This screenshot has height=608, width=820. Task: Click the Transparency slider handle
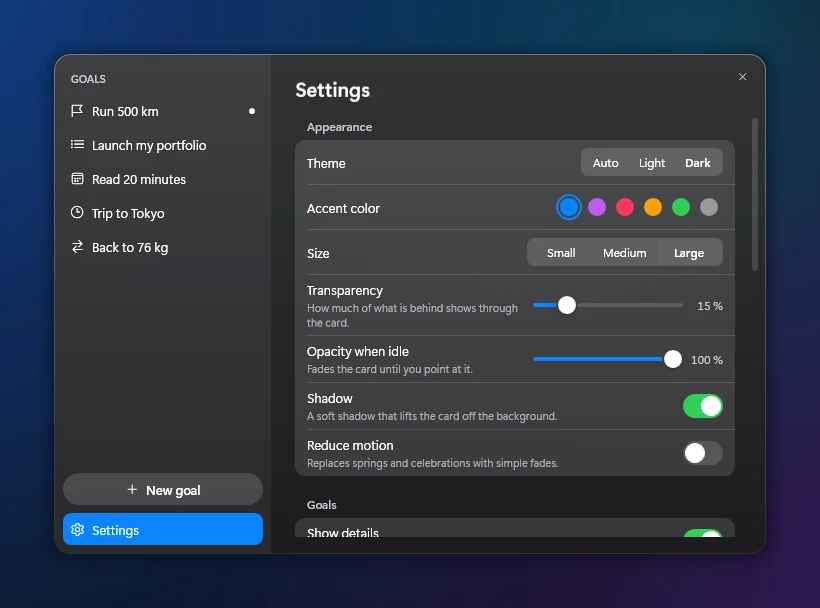(567, 305)
